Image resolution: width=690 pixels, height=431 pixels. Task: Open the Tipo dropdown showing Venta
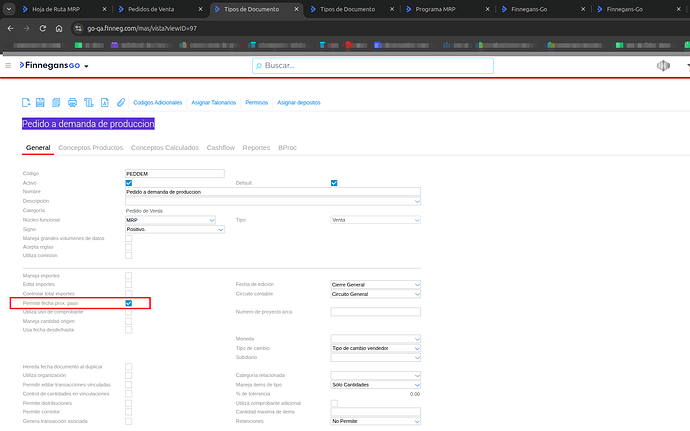[x=375, y=220]
